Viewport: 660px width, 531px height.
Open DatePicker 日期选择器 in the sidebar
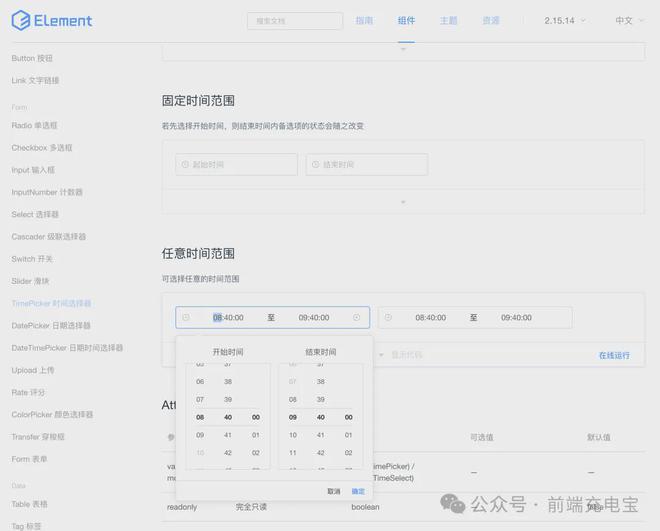pyautogui.click(x=51, y=326)
